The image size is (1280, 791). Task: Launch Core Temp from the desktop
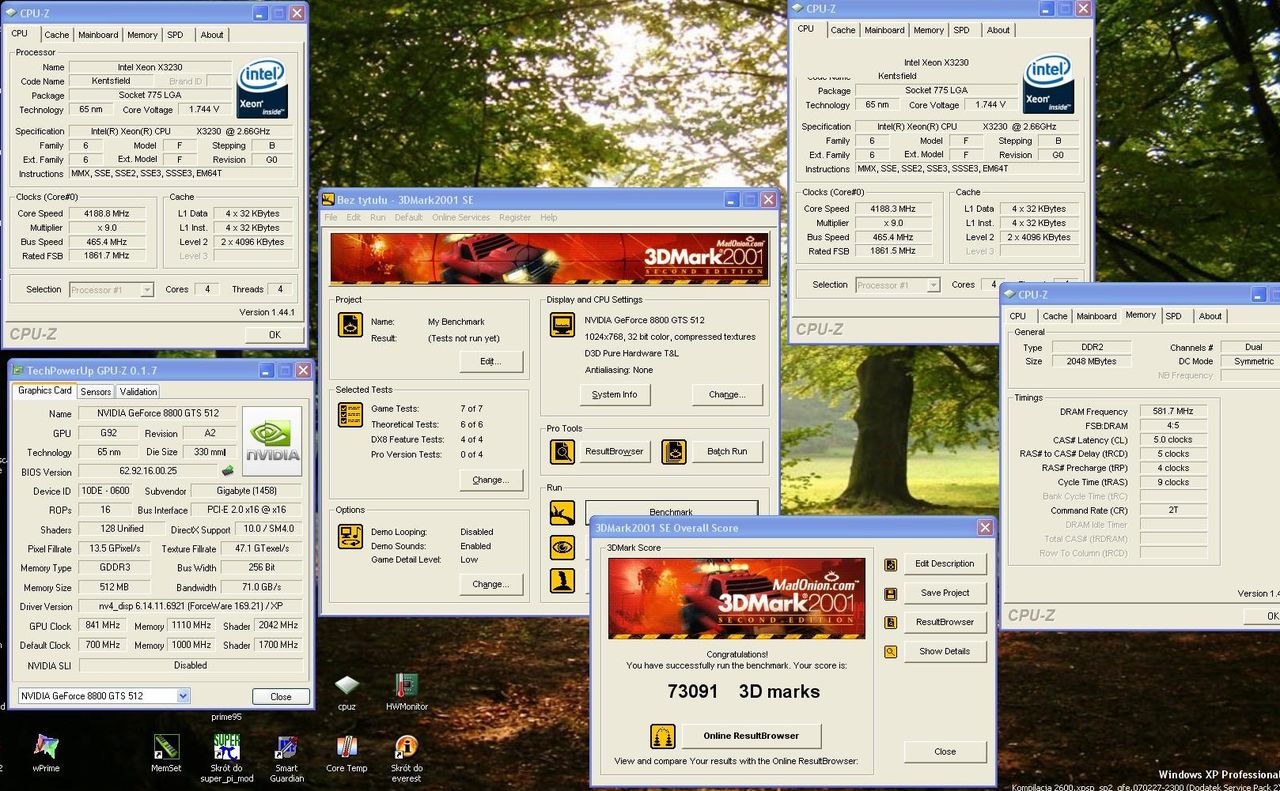click(x=346, y=747)
